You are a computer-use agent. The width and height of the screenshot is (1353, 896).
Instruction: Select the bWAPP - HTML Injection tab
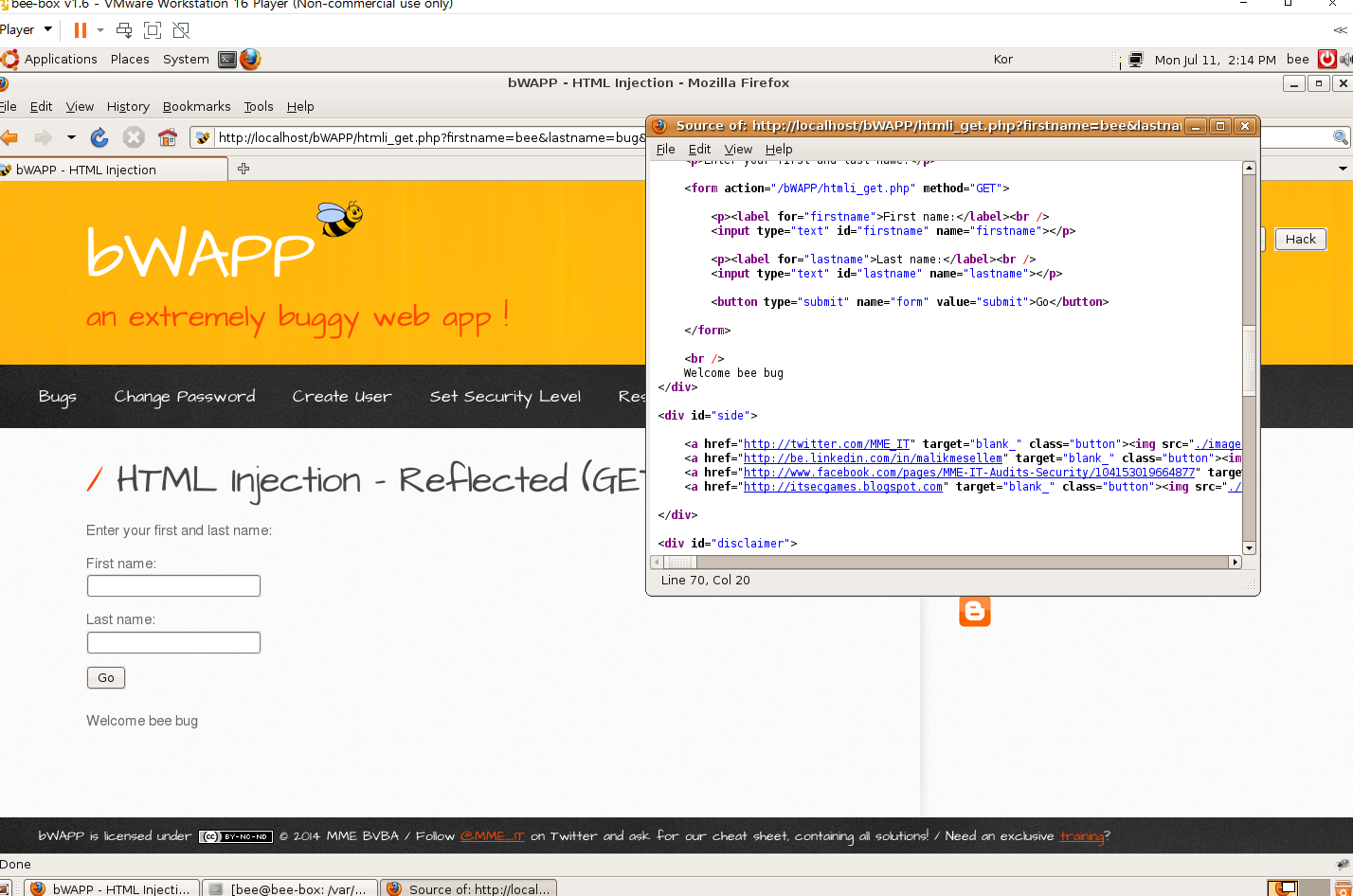(x=114, y=170)
